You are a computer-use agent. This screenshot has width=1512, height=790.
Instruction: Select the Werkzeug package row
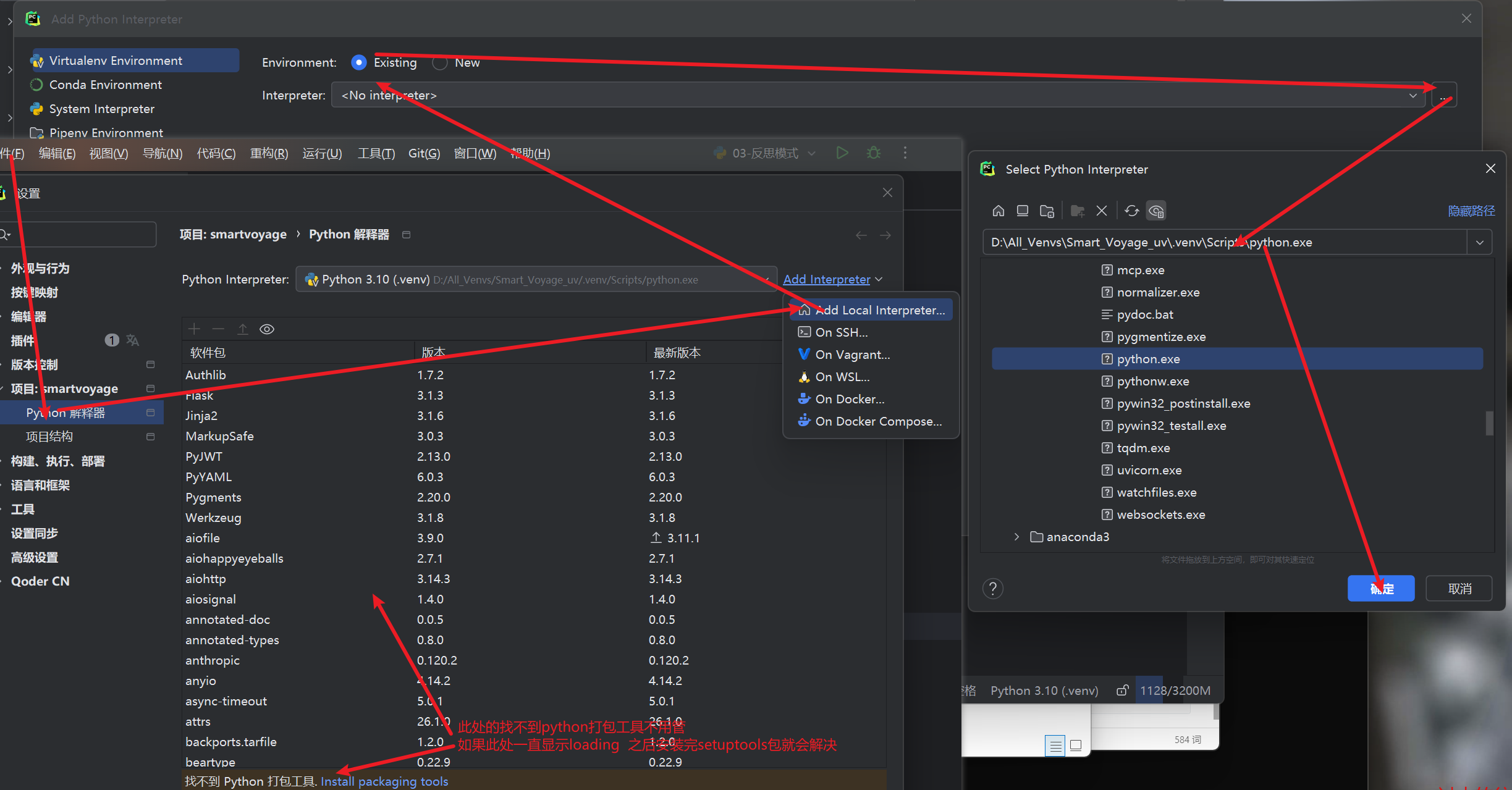tap(534, 518)
